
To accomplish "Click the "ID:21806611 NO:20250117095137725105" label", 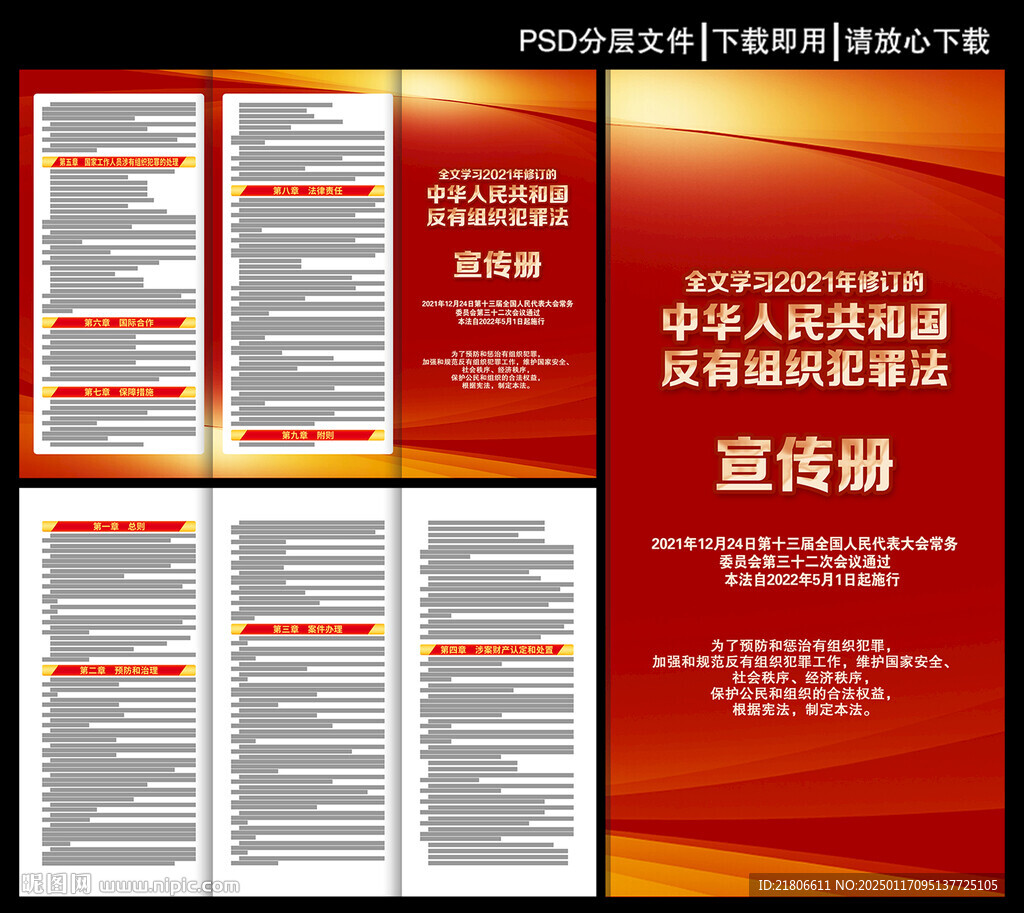I will [x=878, y=885].
